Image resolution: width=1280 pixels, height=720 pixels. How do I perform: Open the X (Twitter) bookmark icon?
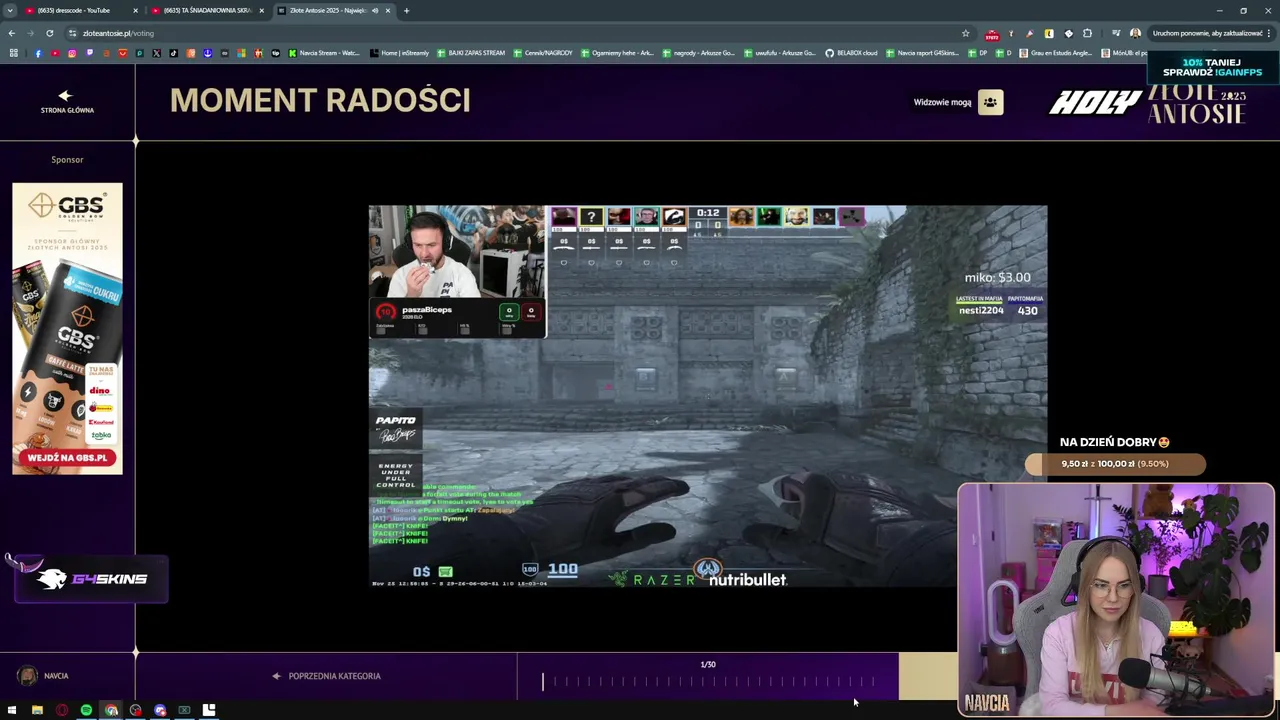[156, 53]
